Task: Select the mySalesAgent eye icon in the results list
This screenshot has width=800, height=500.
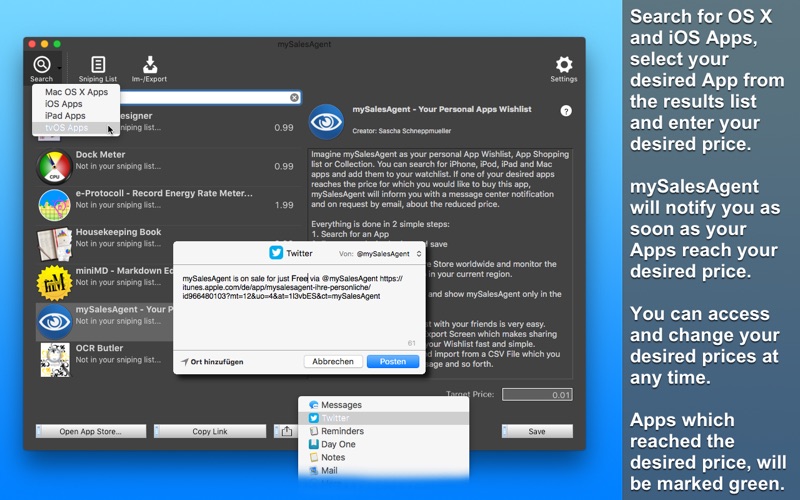Action: coord(54,321)
